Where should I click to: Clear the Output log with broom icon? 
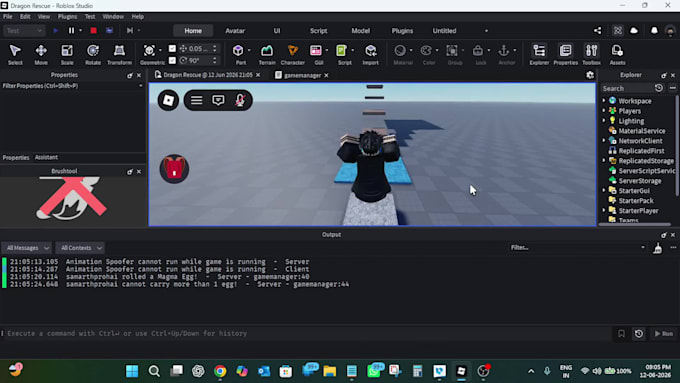coord(658,248)
